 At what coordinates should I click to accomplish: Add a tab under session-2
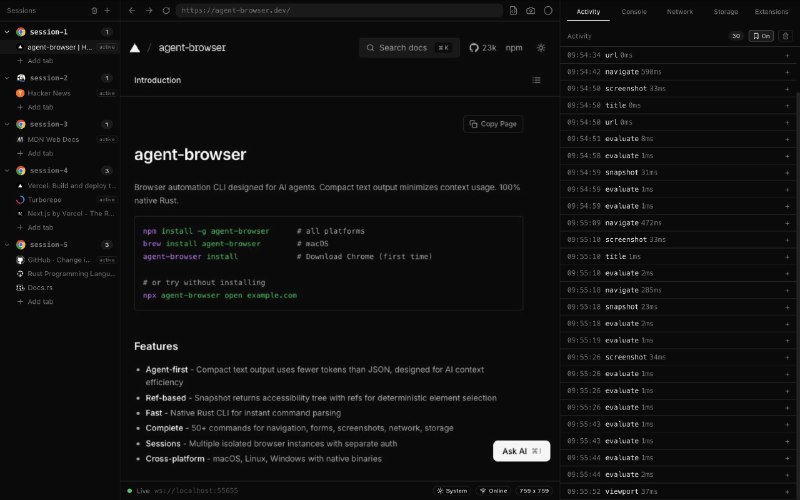tap(35, 107)
